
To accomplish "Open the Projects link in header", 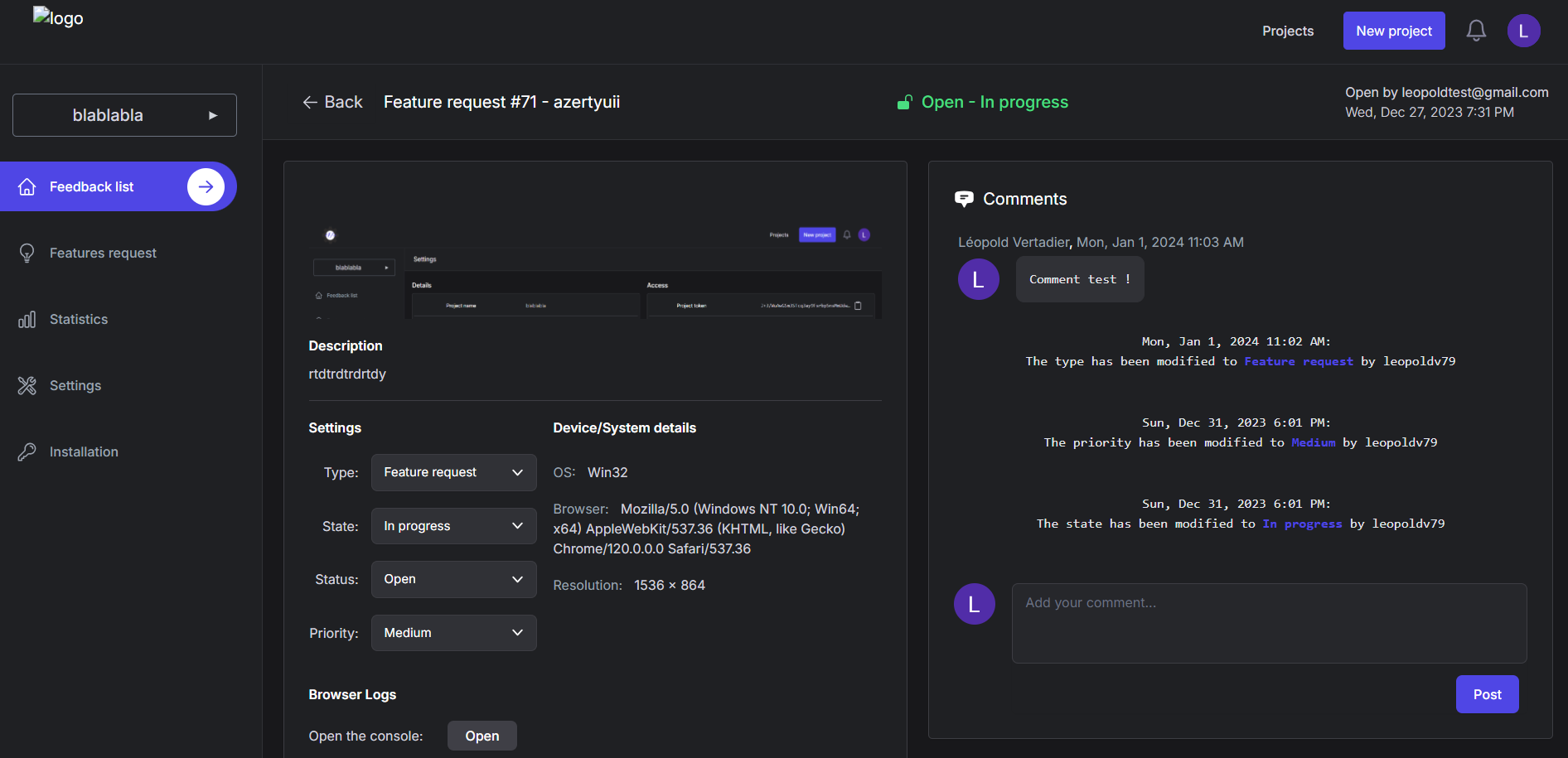I will click(1288, 31).
